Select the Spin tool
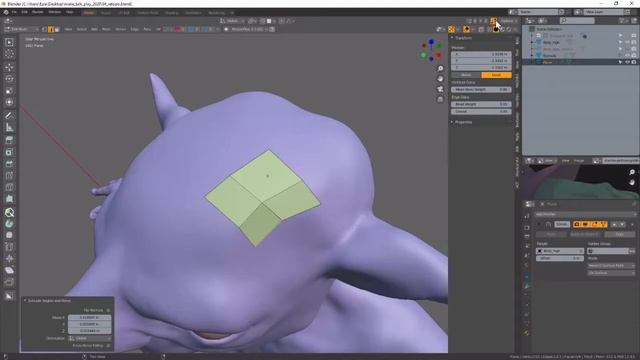Viewport: 640px width, 360px height. click(9, 224)
